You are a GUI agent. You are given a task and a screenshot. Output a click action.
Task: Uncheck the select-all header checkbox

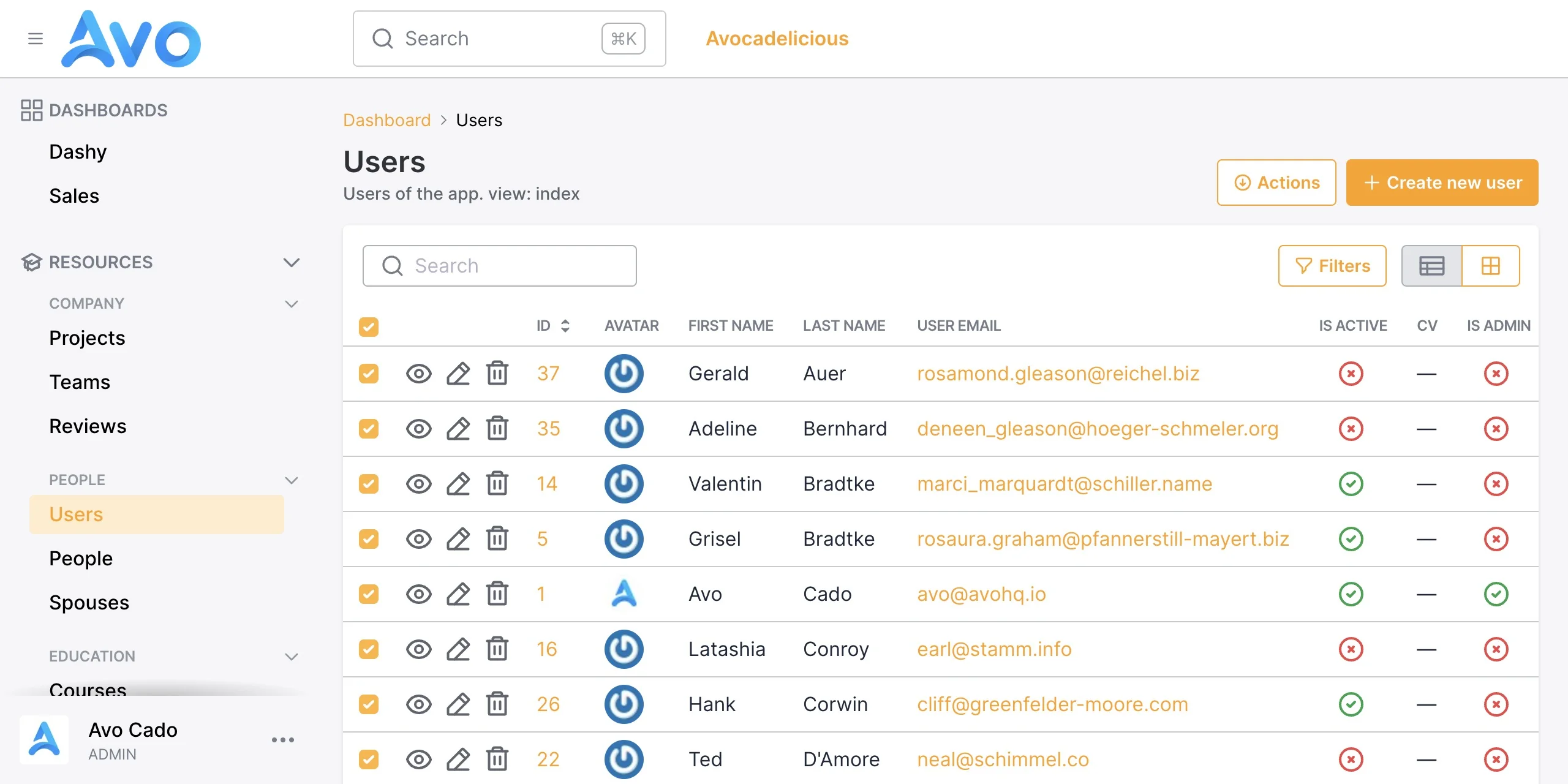[x=369, y=326]
